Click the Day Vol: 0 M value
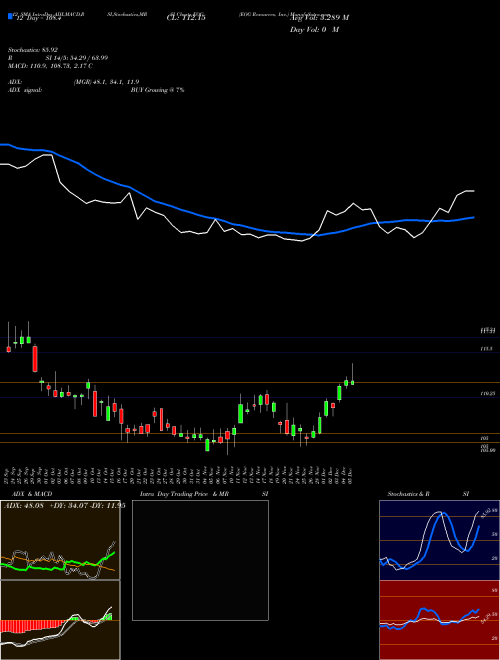 pyautogui.click(x=314, y=29)
